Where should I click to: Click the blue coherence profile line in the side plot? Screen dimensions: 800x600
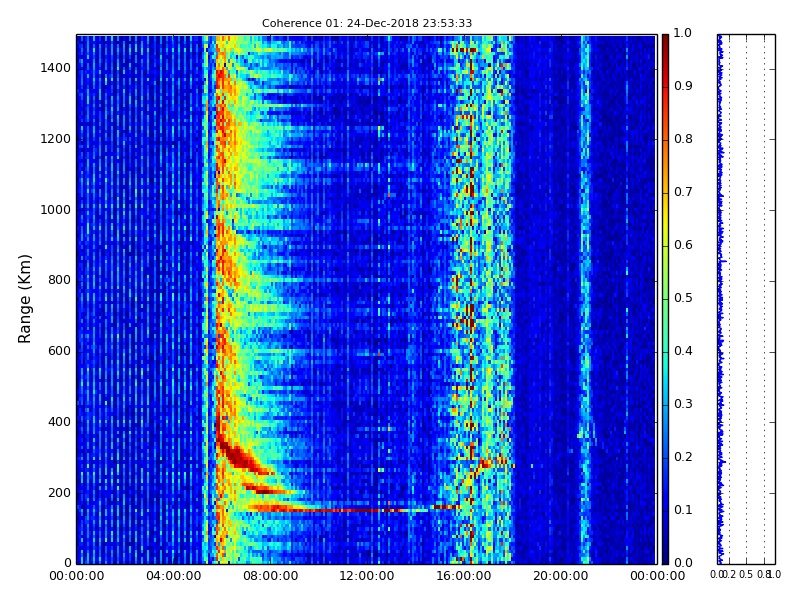(721, 299)
